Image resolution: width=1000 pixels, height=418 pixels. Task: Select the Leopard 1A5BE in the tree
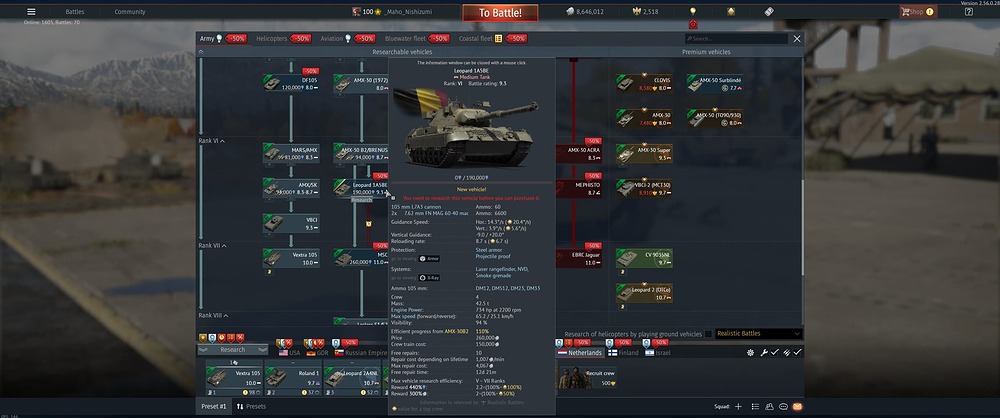pos(361,188)
